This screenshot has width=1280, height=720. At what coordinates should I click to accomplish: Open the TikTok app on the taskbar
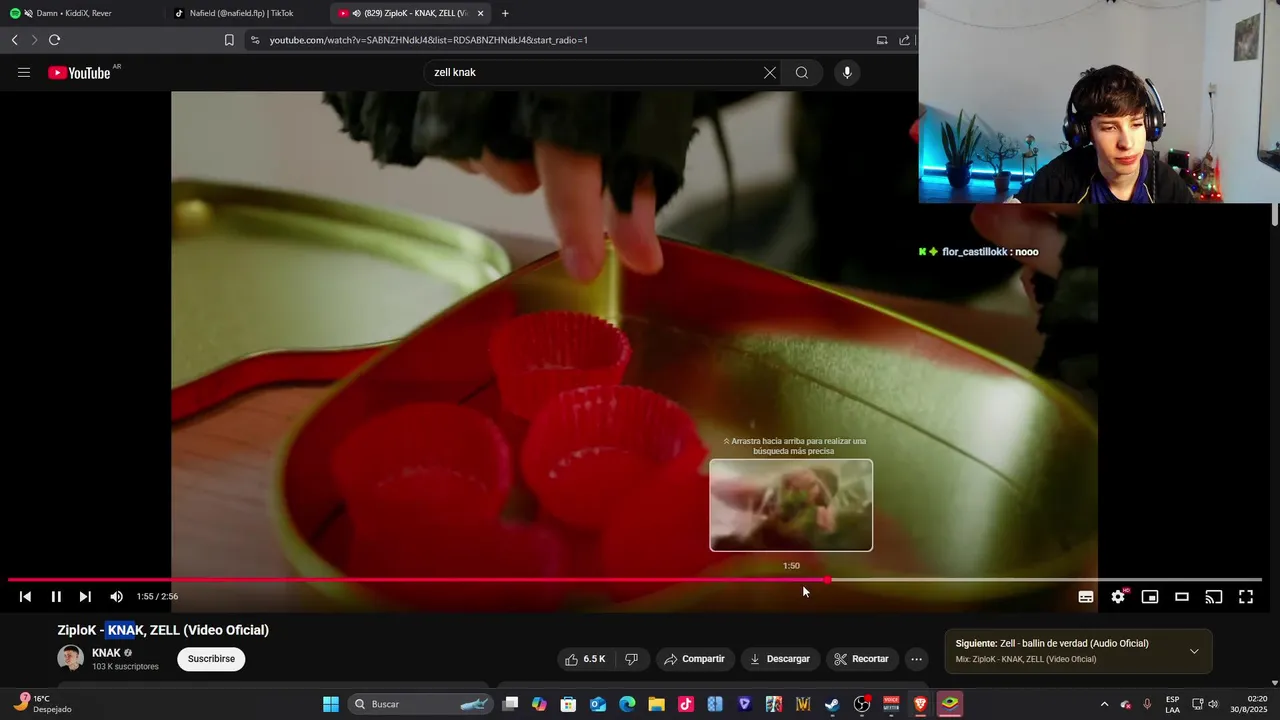click(686, 704)
